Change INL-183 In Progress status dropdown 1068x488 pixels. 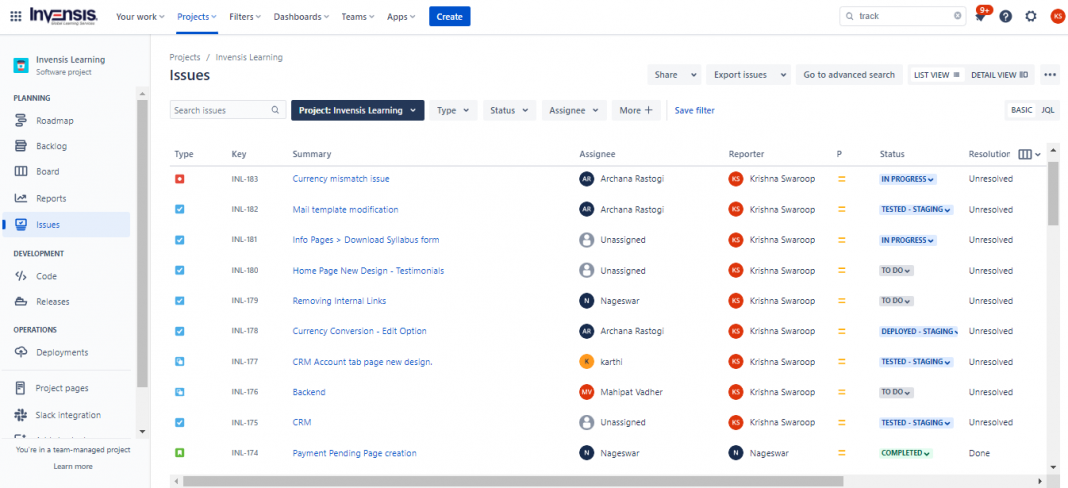point(907,179)
